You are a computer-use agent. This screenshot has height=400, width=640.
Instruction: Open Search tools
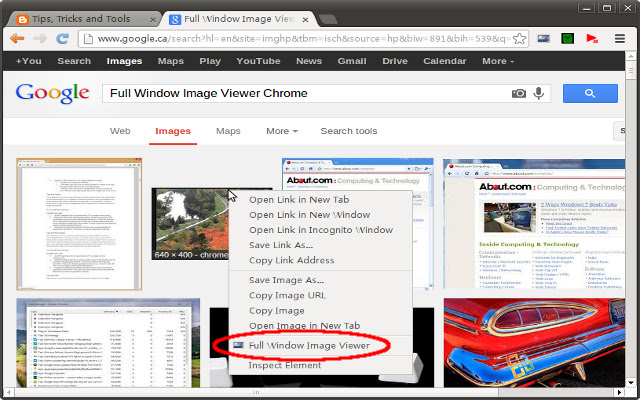349,131
